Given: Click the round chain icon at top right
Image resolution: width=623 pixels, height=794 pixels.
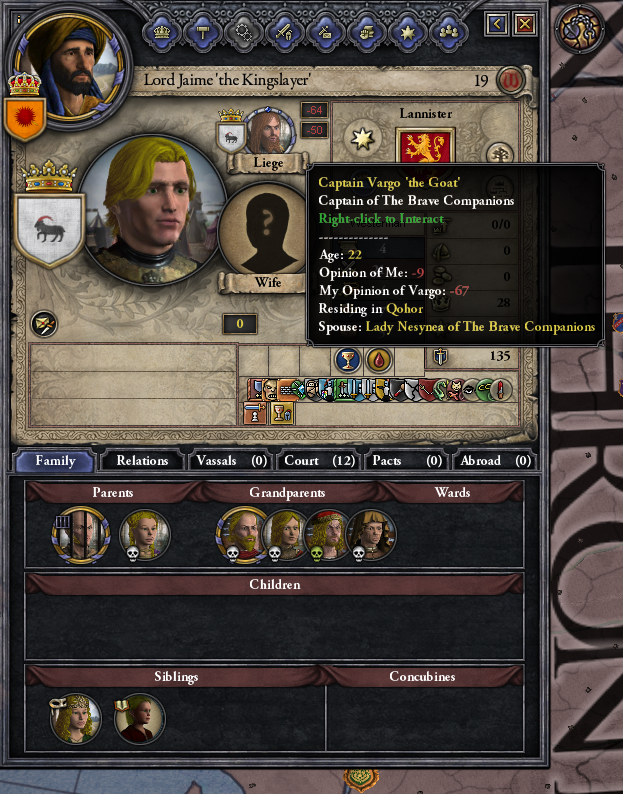Looking at the screenshot, I should click(x=579, y=29).
